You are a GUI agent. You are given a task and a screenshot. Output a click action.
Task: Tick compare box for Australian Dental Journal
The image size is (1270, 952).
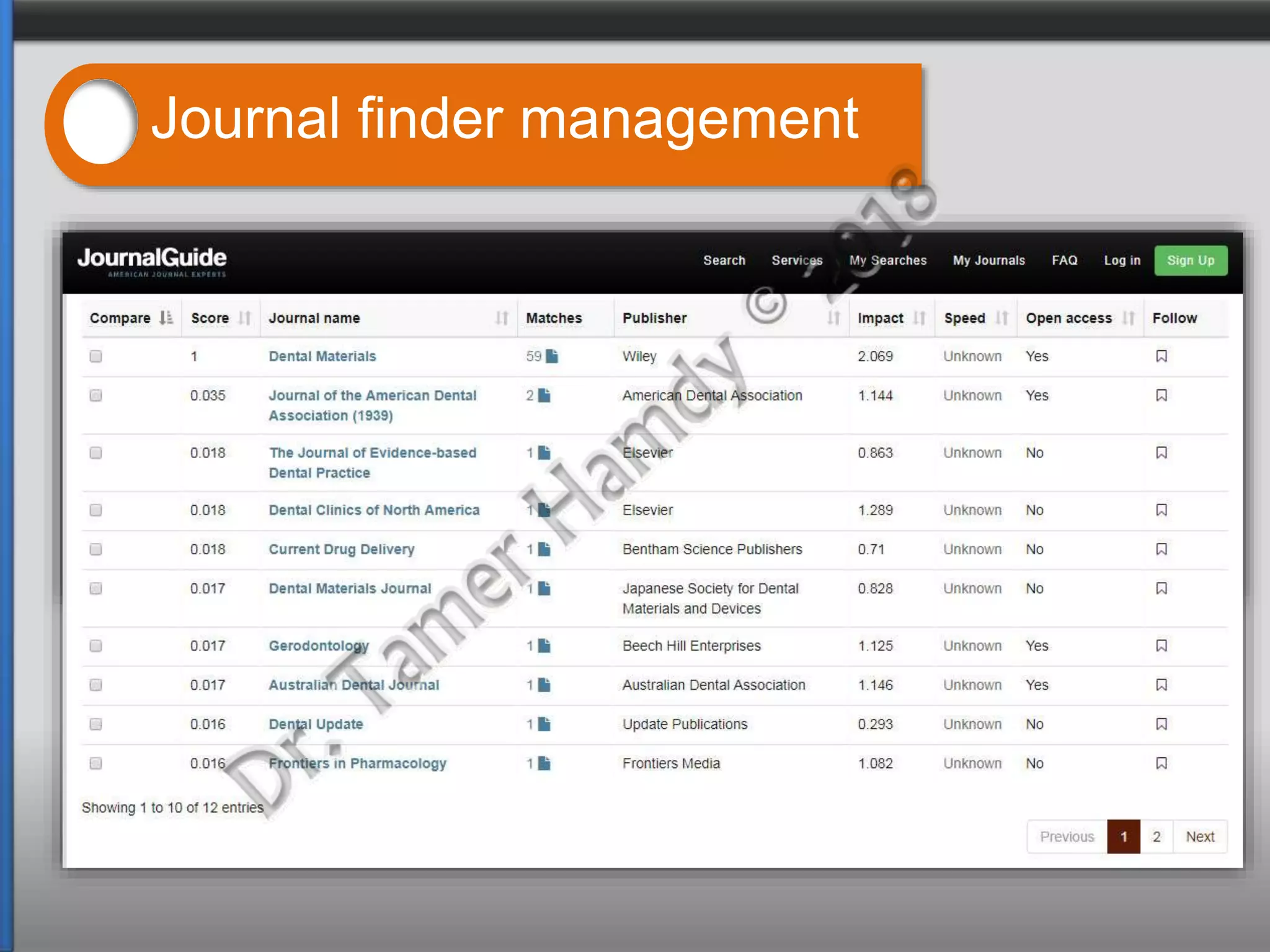(95, 685)
